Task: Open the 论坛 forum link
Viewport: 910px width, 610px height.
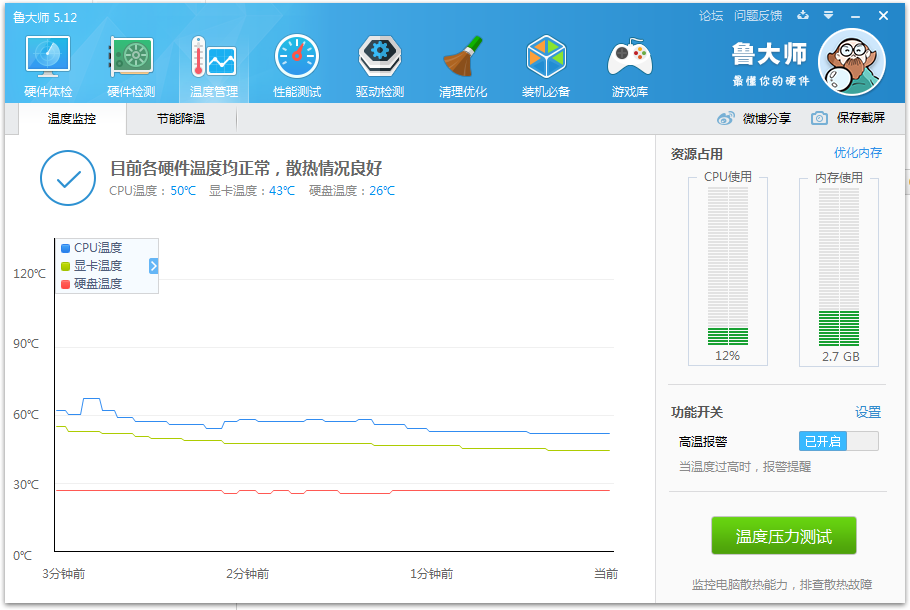Action: tap(711, 16)
